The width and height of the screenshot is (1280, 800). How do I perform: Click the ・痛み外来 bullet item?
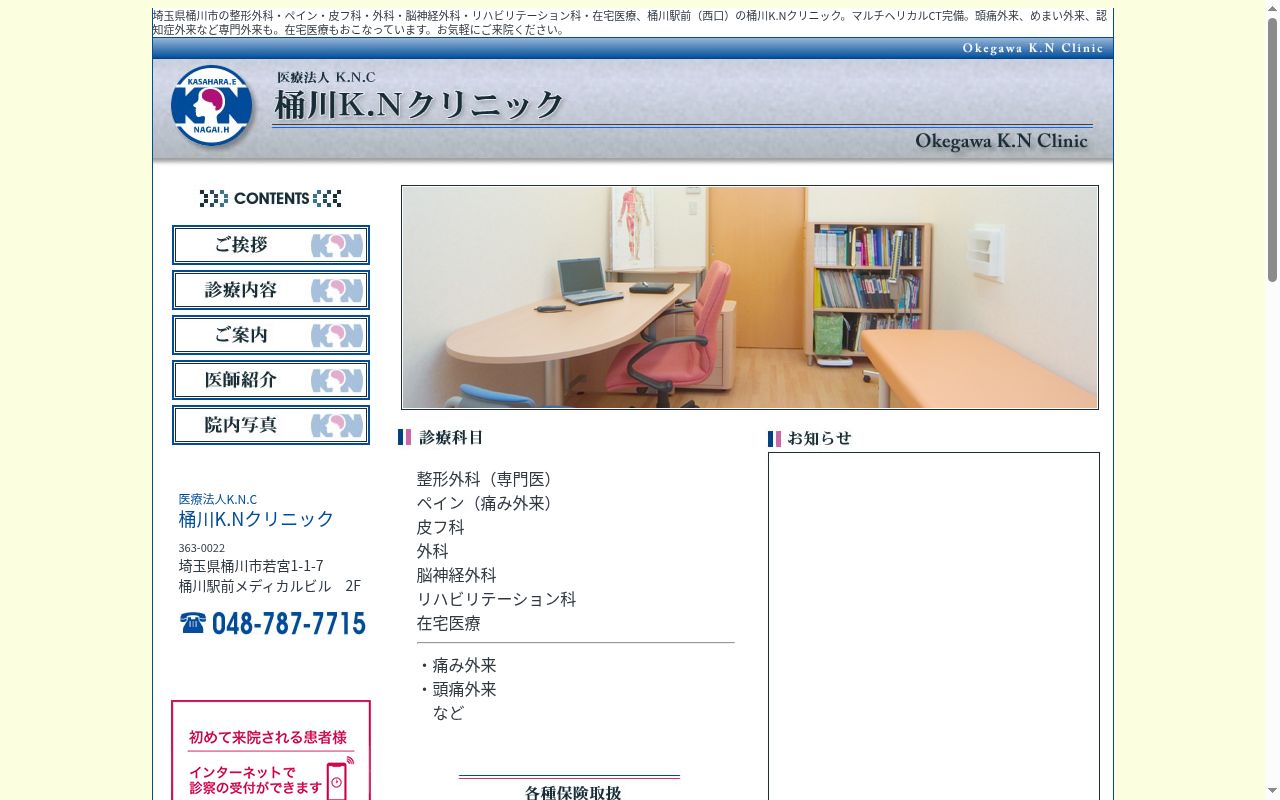[457, 665]
